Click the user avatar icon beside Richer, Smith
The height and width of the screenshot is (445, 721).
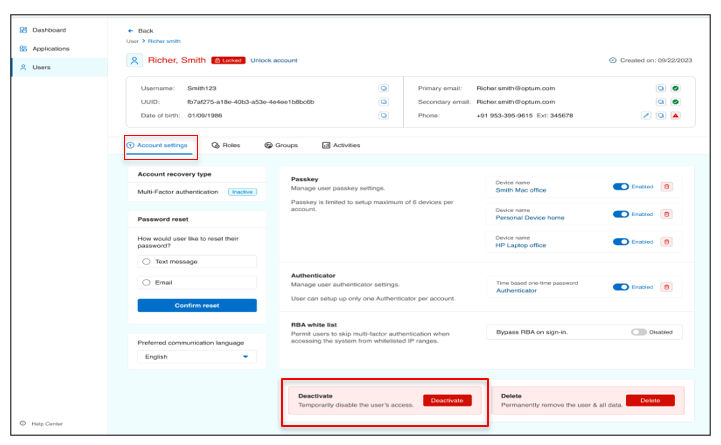[134, 60]
